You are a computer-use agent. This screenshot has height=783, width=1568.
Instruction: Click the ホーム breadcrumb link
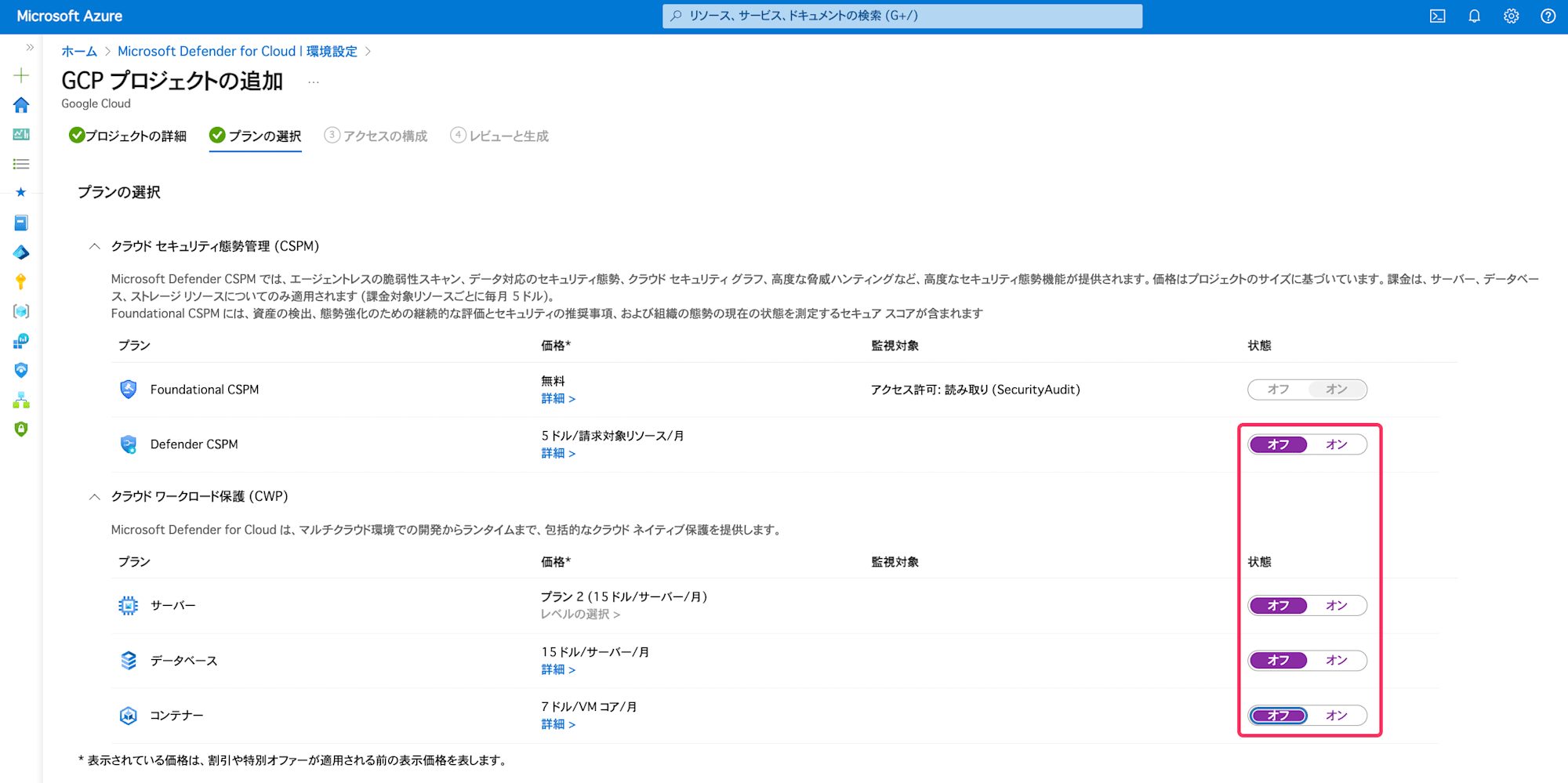79,52
